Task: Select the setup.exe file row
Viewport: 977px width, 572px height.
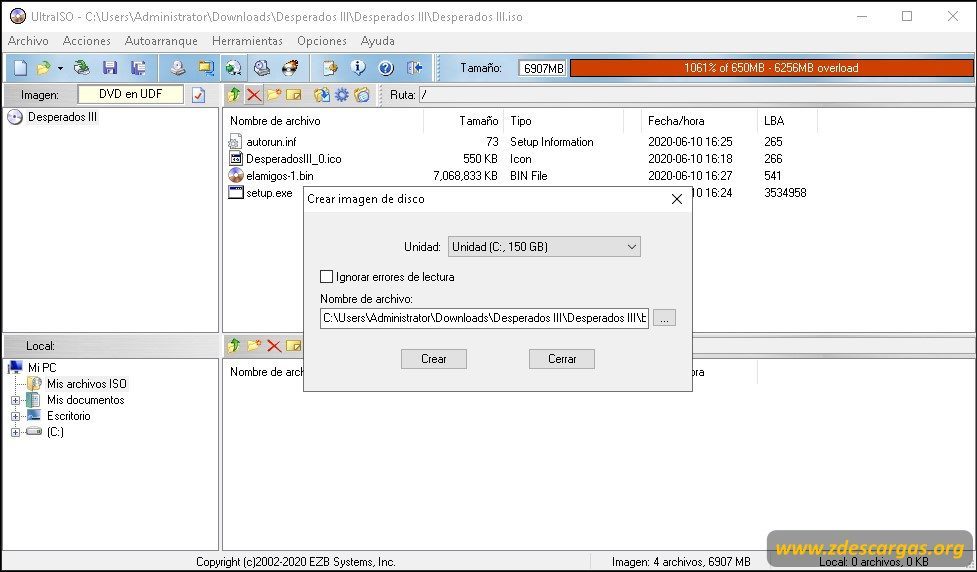Action: (x=260, y=193)
